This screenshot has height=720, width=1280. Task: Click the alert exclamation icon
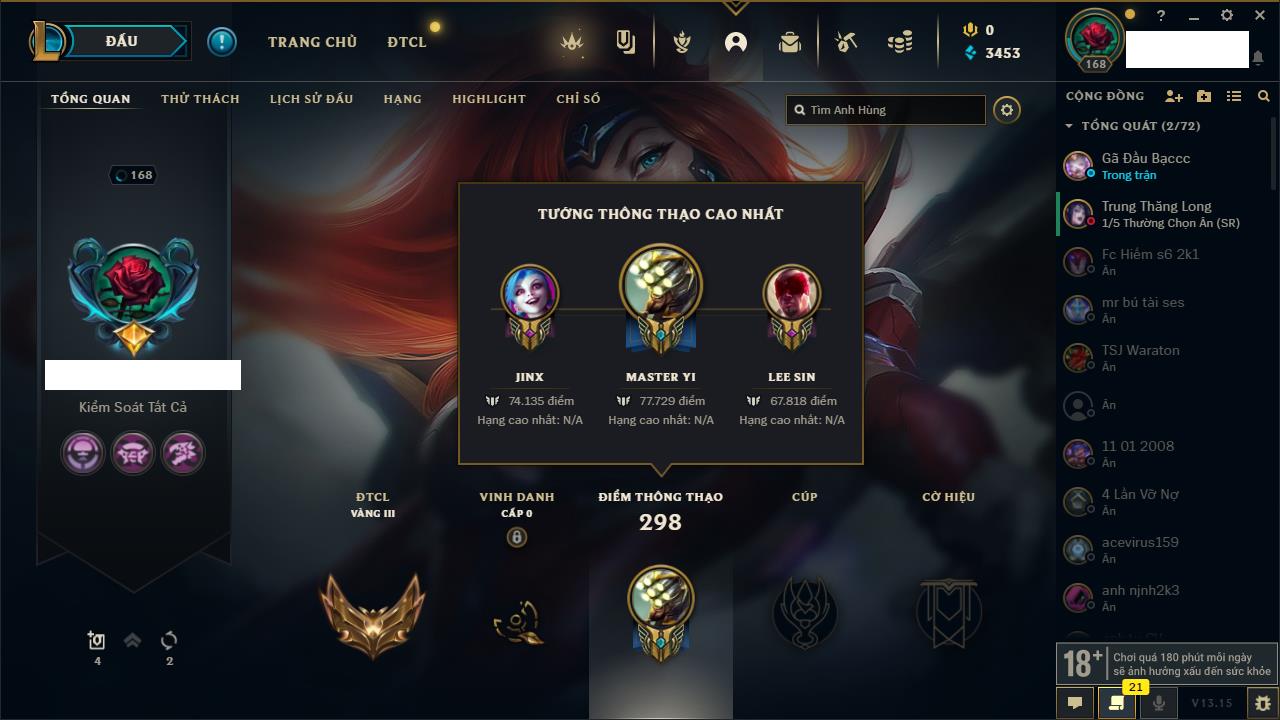(x=222, y=41)
